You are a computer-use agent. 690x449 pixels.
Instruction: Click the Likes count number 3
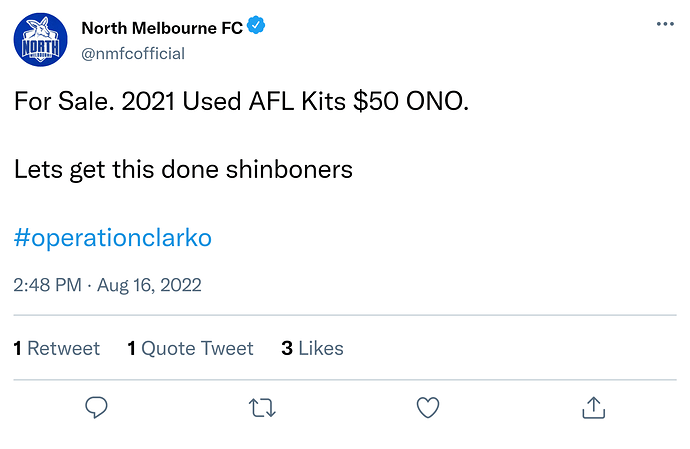click(x=287, y=348)
